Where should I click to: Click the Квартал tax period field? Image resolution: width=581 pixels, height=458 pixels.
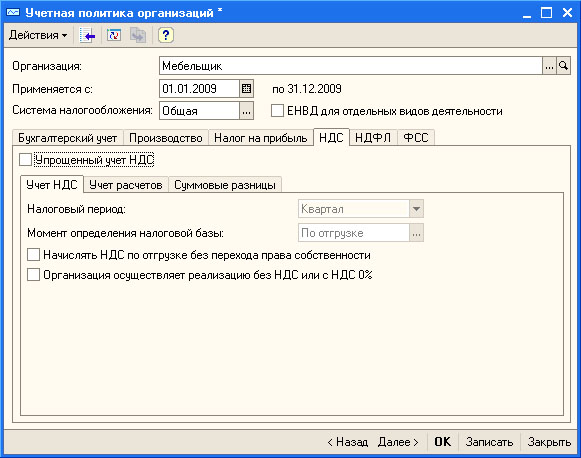pyautogui.click(x=354, y=209)
